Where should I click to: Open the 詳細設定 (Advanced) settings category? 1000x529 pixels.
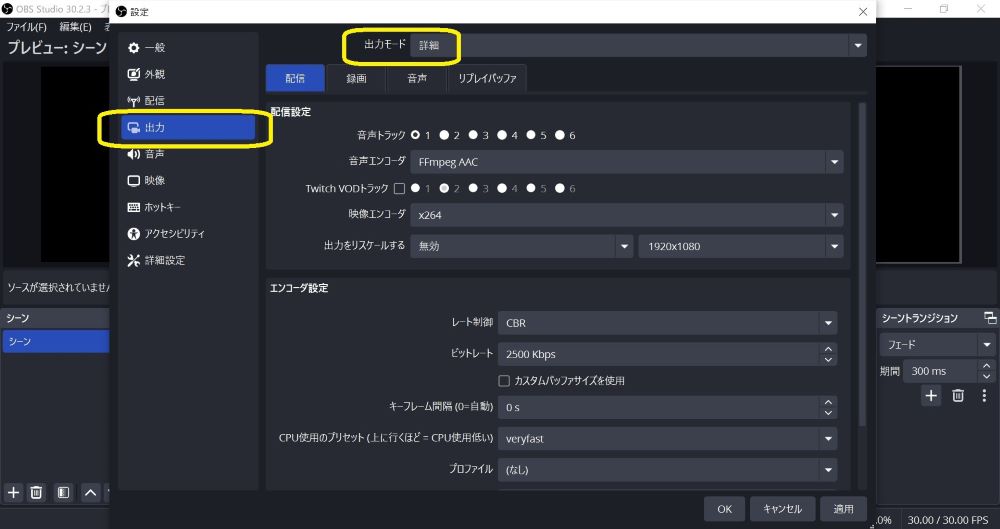(x=188, y=260)
